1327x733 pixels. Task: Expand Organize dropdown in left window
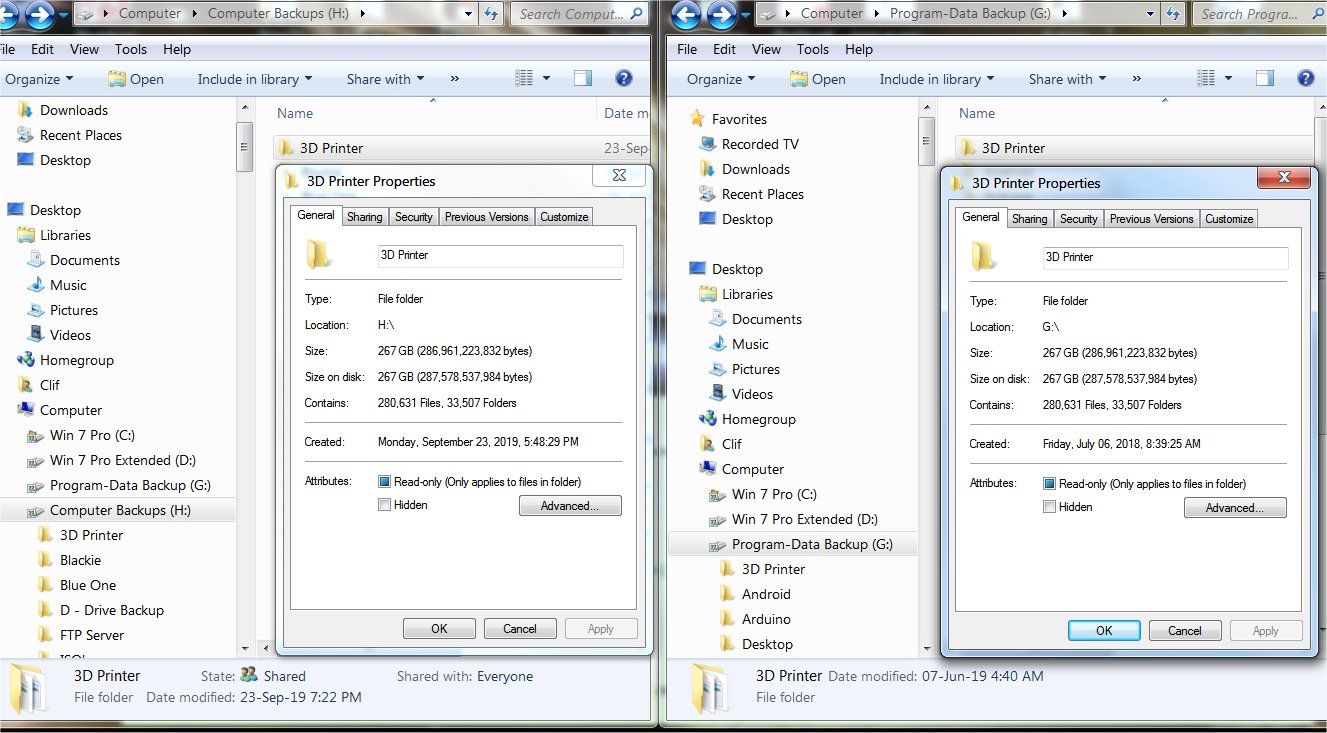coord(39,79)
